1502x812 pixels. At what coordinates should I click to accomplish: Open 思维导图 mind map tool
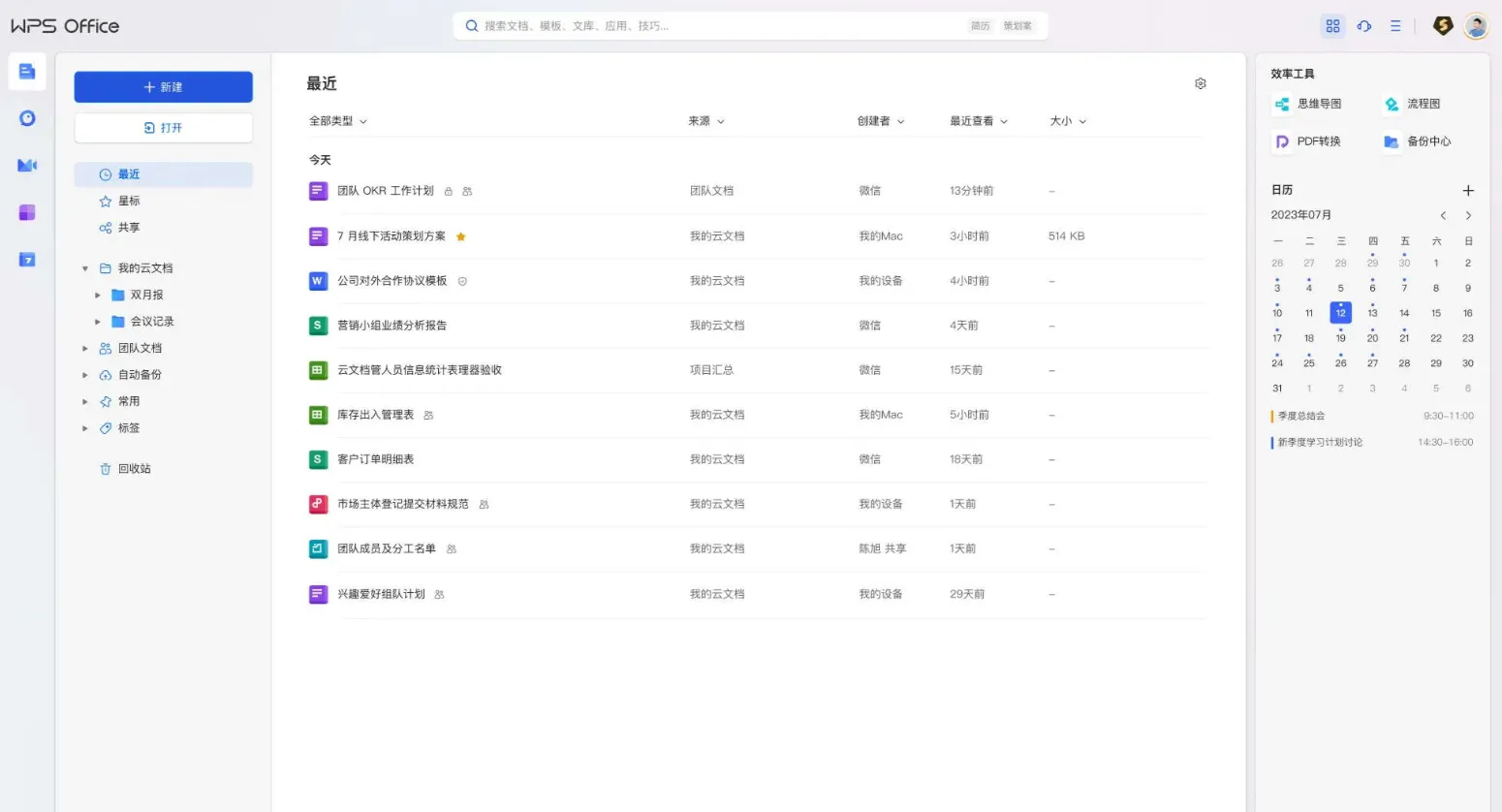tap(1307, 104)
